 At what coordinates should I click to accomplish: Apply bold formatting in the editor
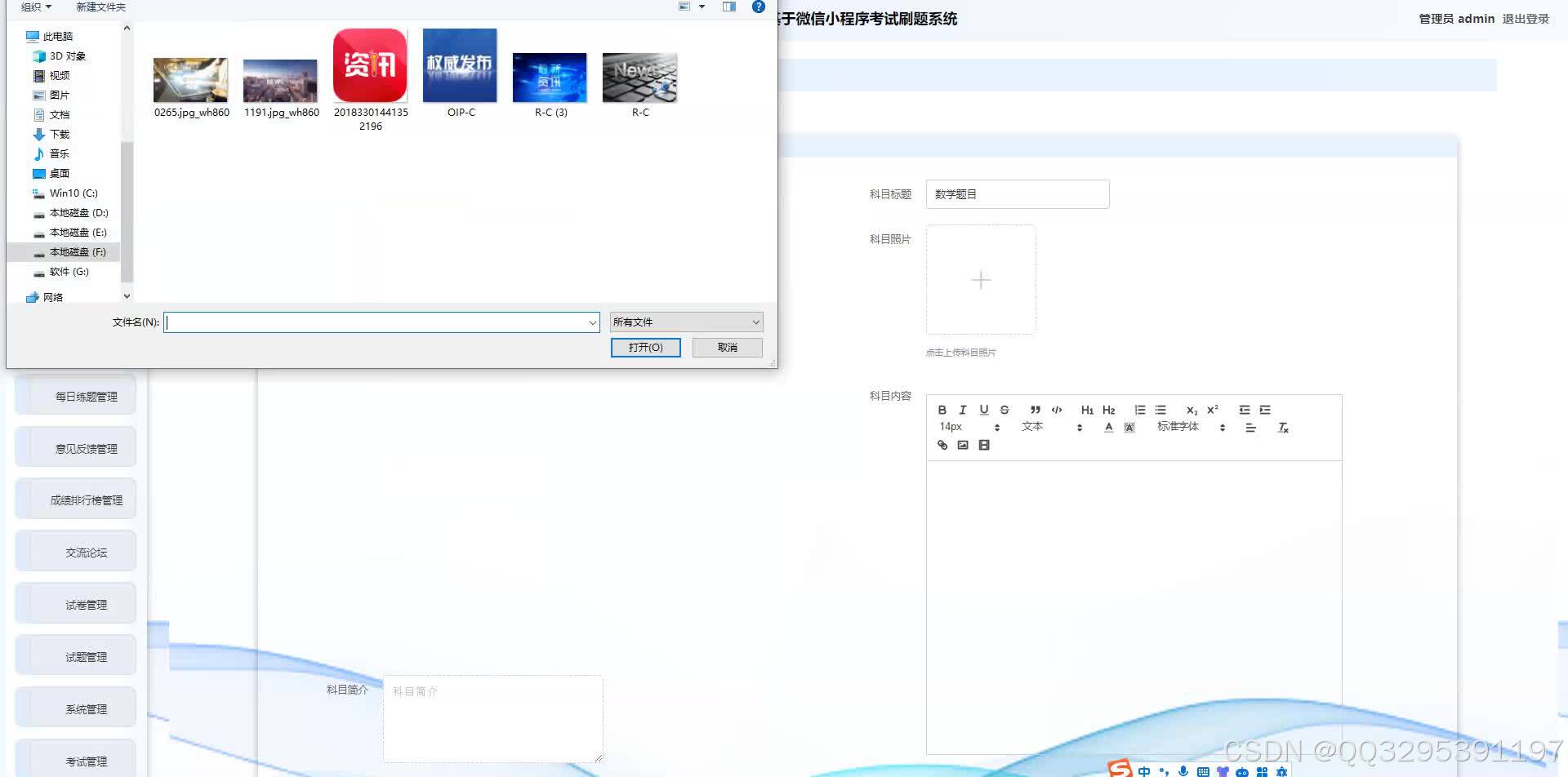tap(942, 410)
